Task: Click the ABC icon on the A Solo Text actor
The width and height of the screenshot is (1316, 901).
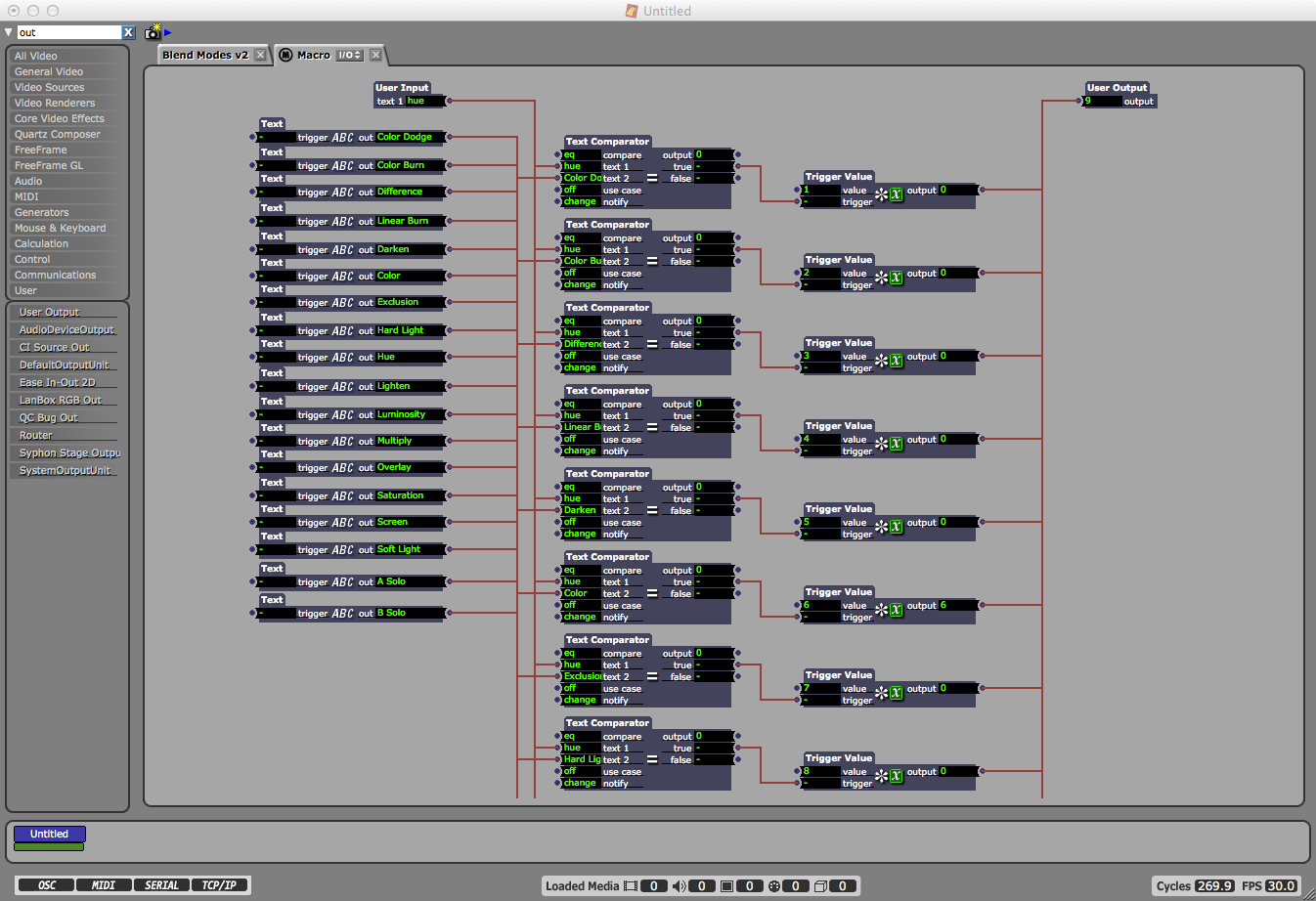Action: [x=342, y=582]
